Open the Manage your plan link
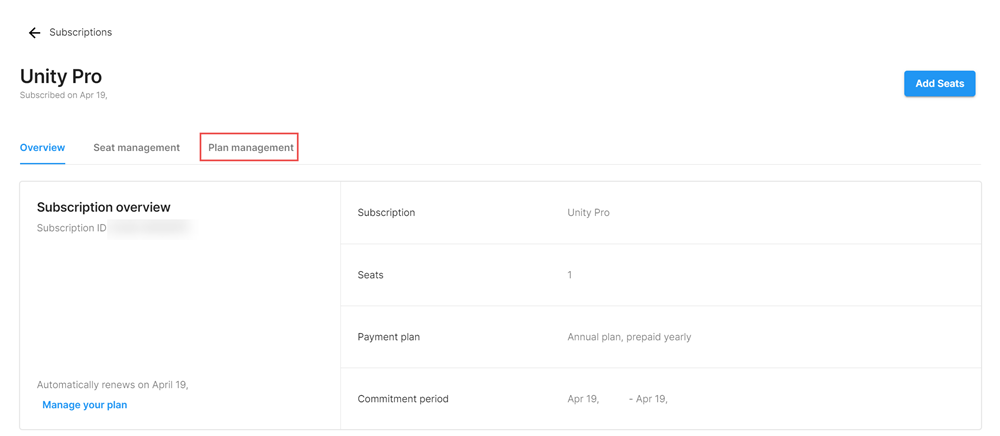 tap(85, 405)
